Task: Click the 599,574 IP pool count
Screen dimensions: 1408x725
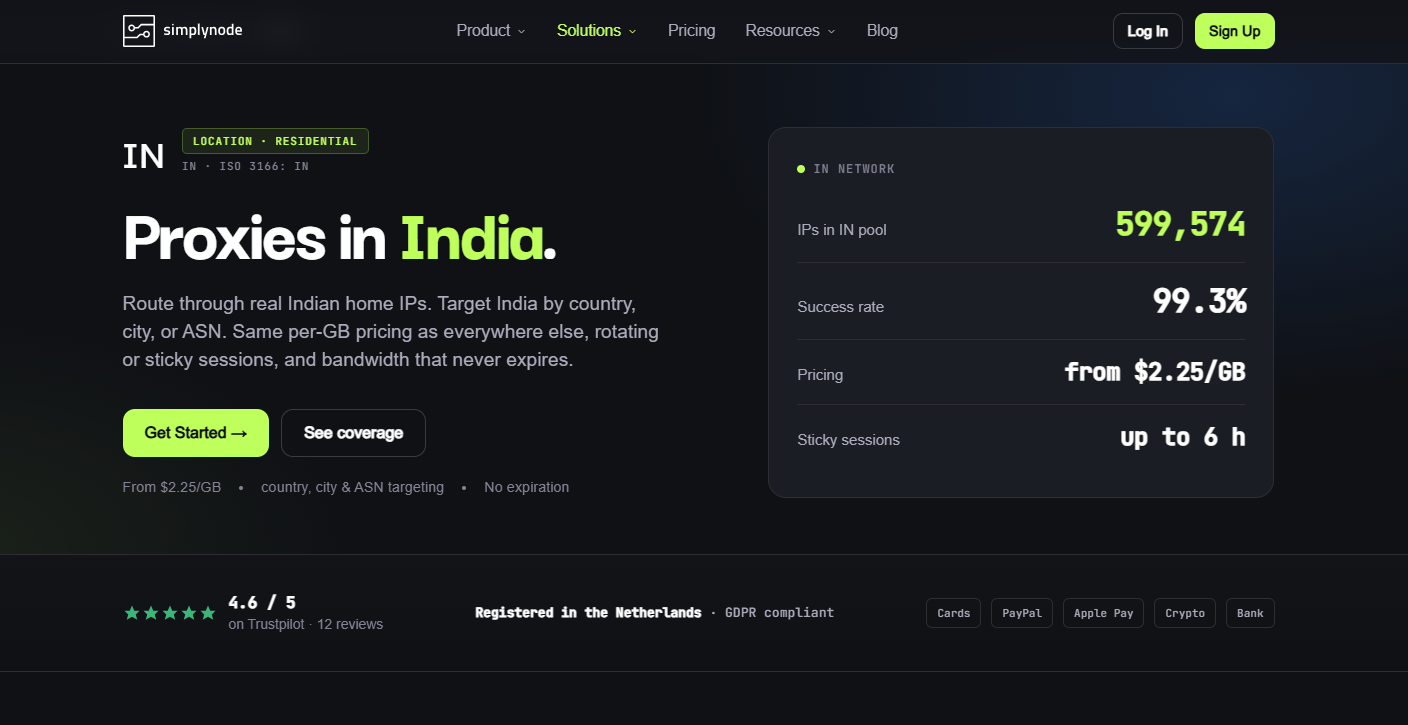Action: pyautogui.click(x=1181, y=224)
